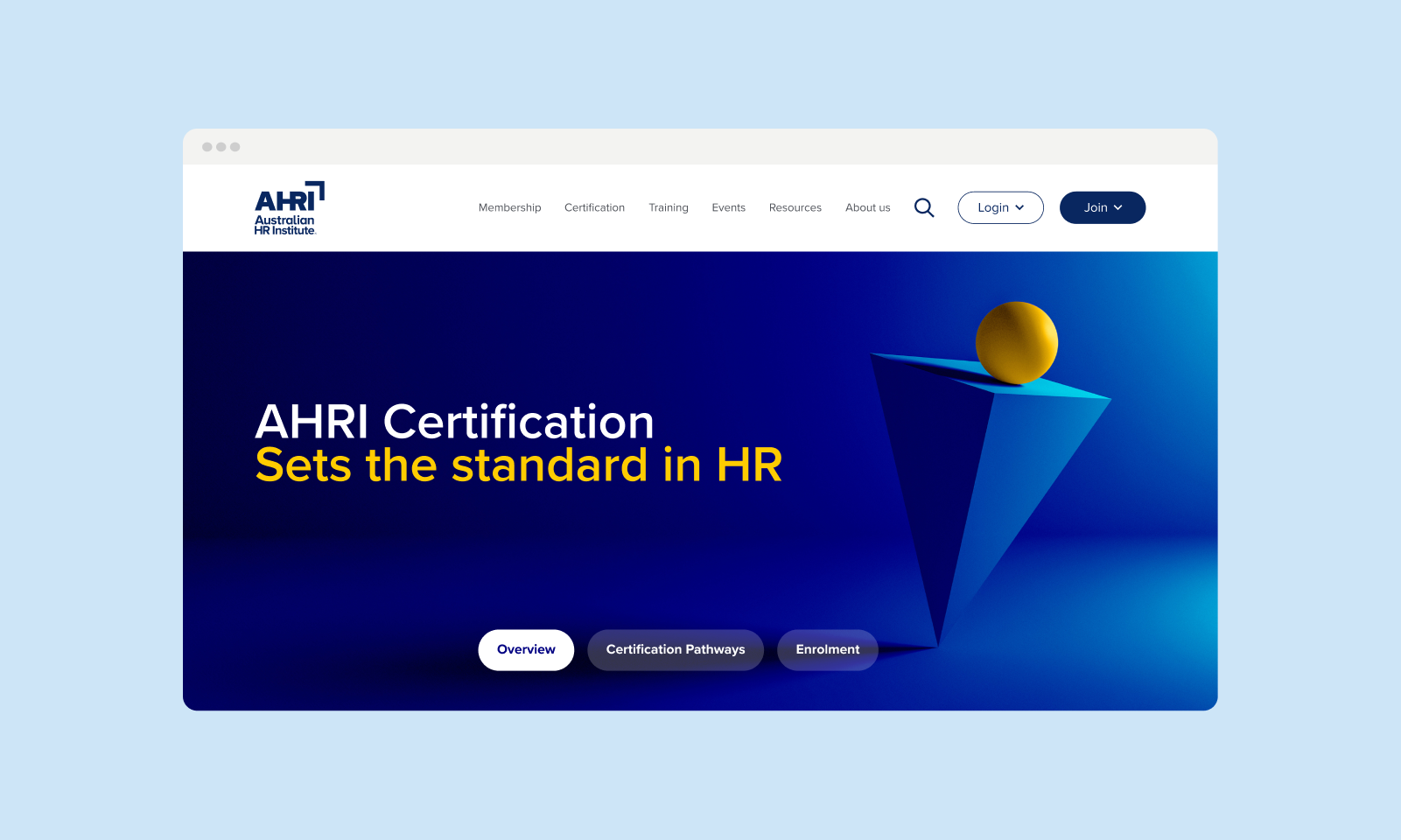The image size is (1401, 840).
Task: Switch to the Certification Pathways tab
Action: pyautogui.click(x=675, y=649)
